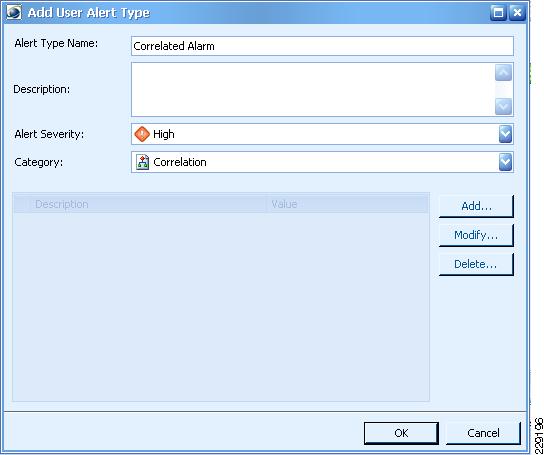Expand the Category dropdown arrow
544x455 pixels.
tap(505, 162)
